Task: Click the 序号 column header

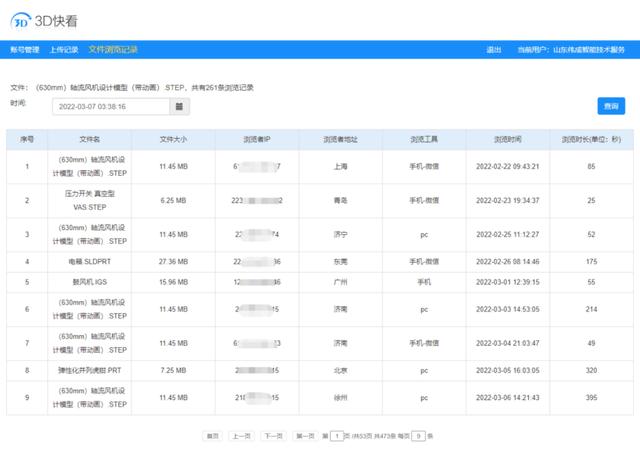Action: (x=27, y=140)
